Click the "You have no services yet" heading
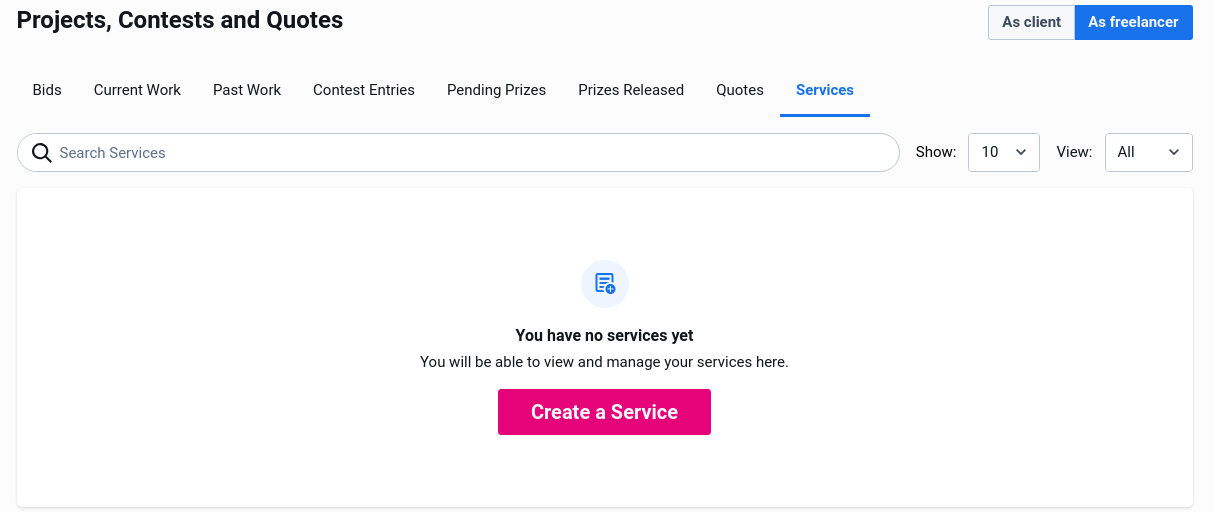Image resolution: width=1215 pixels, height=512 pixels. pyautogui.click(x=604, y=336)
